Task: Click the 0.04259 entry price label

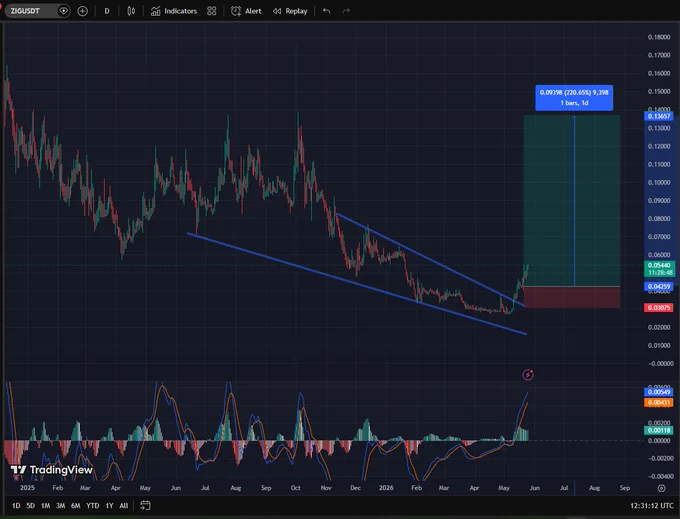Action: tap(659, 286)
